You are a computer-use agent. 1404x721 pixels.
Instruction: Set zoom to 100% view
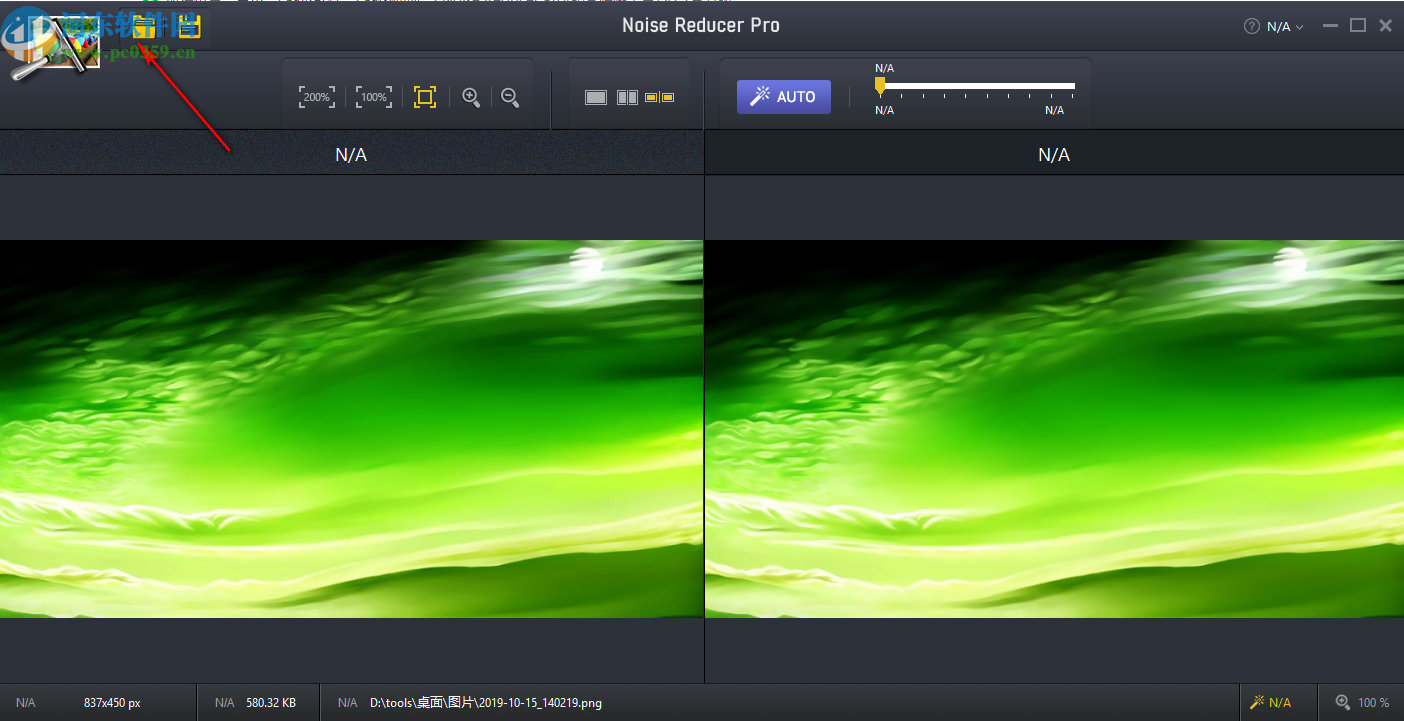point(374,97)
